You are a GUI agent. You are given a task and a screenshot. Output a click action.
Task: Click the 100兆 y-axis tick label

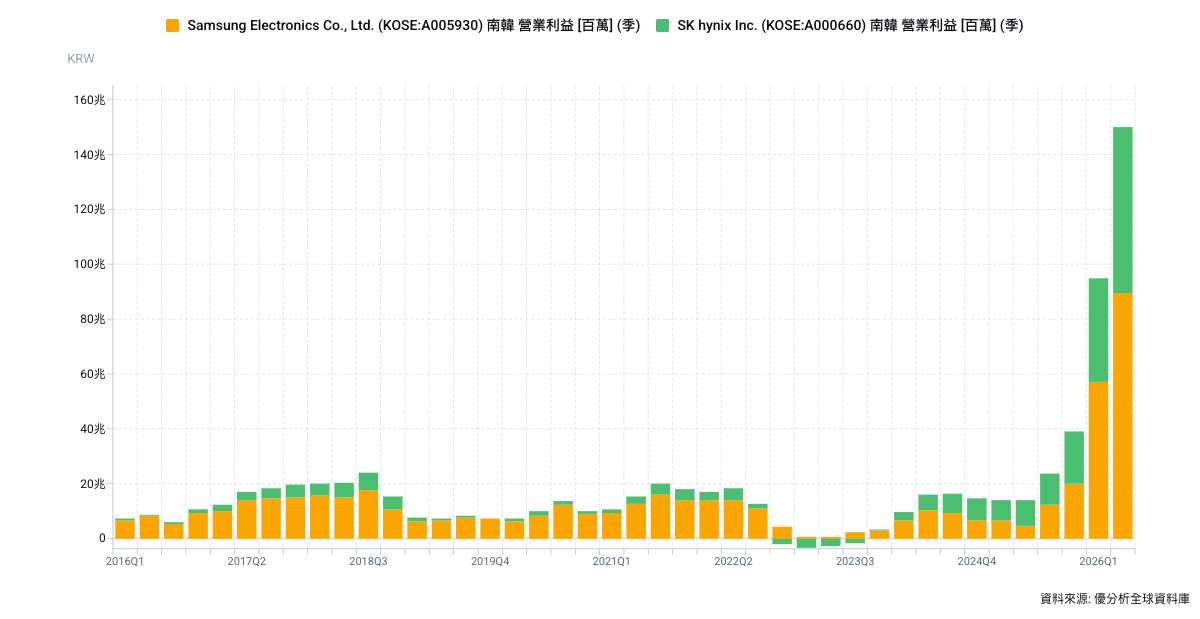click(x=89, y=265)
